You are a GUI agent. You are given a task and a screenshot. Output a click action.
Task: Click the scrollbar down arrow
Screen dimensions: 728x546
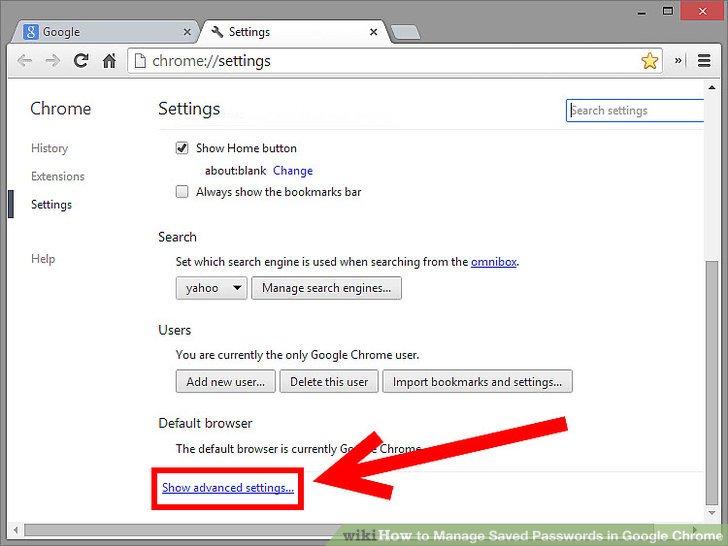712,513
